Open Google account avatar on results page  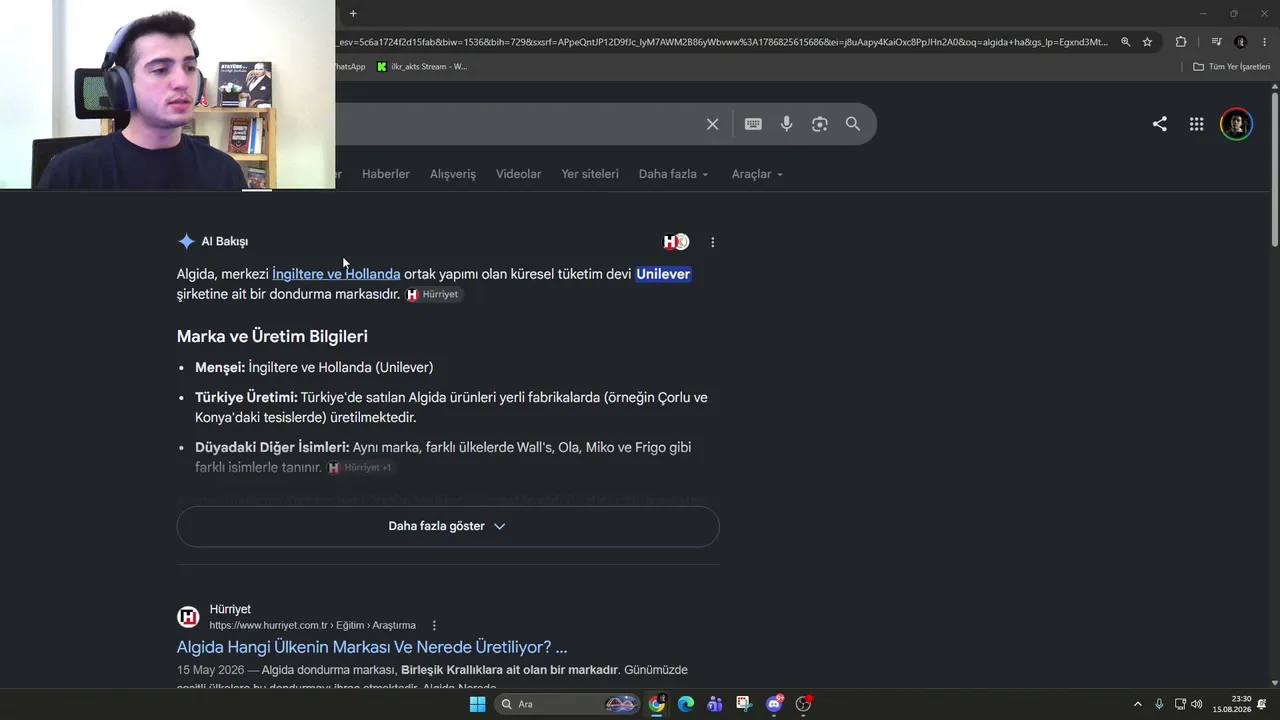click(1237, 124)
